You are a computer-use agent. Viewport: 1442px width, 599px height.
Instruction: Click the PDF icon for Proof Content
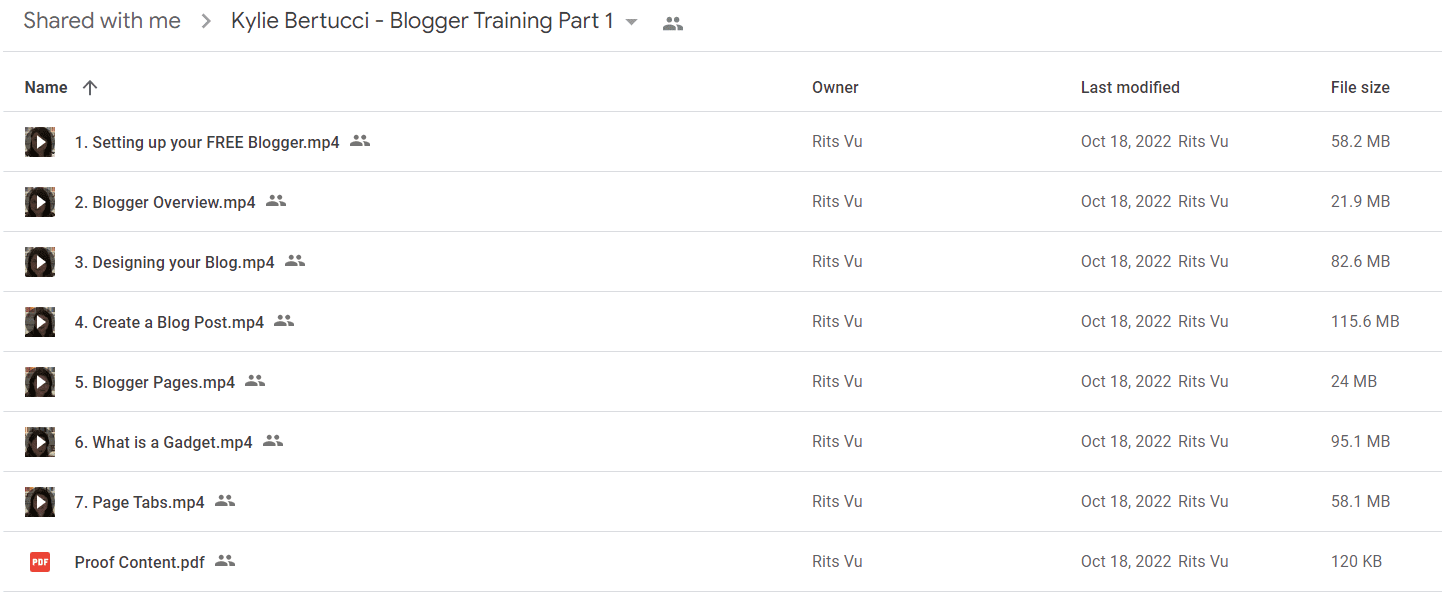tap(40, 562)
